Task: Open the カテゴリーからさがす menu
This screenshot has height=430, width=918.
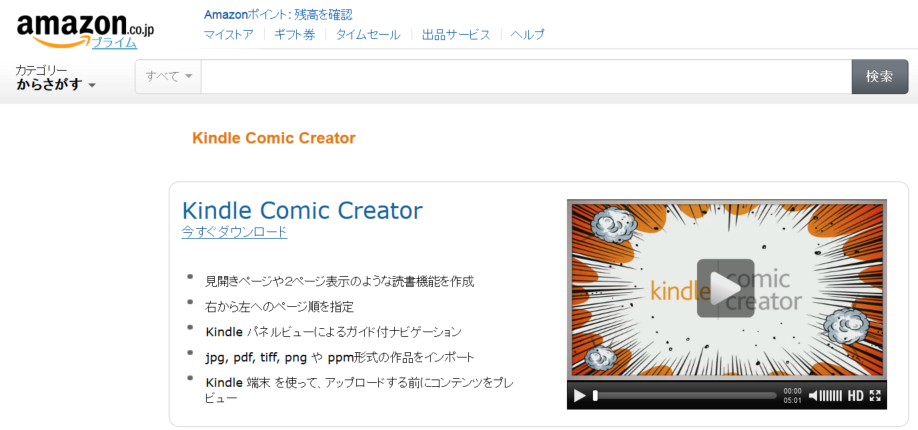Action: click(56, 78)
